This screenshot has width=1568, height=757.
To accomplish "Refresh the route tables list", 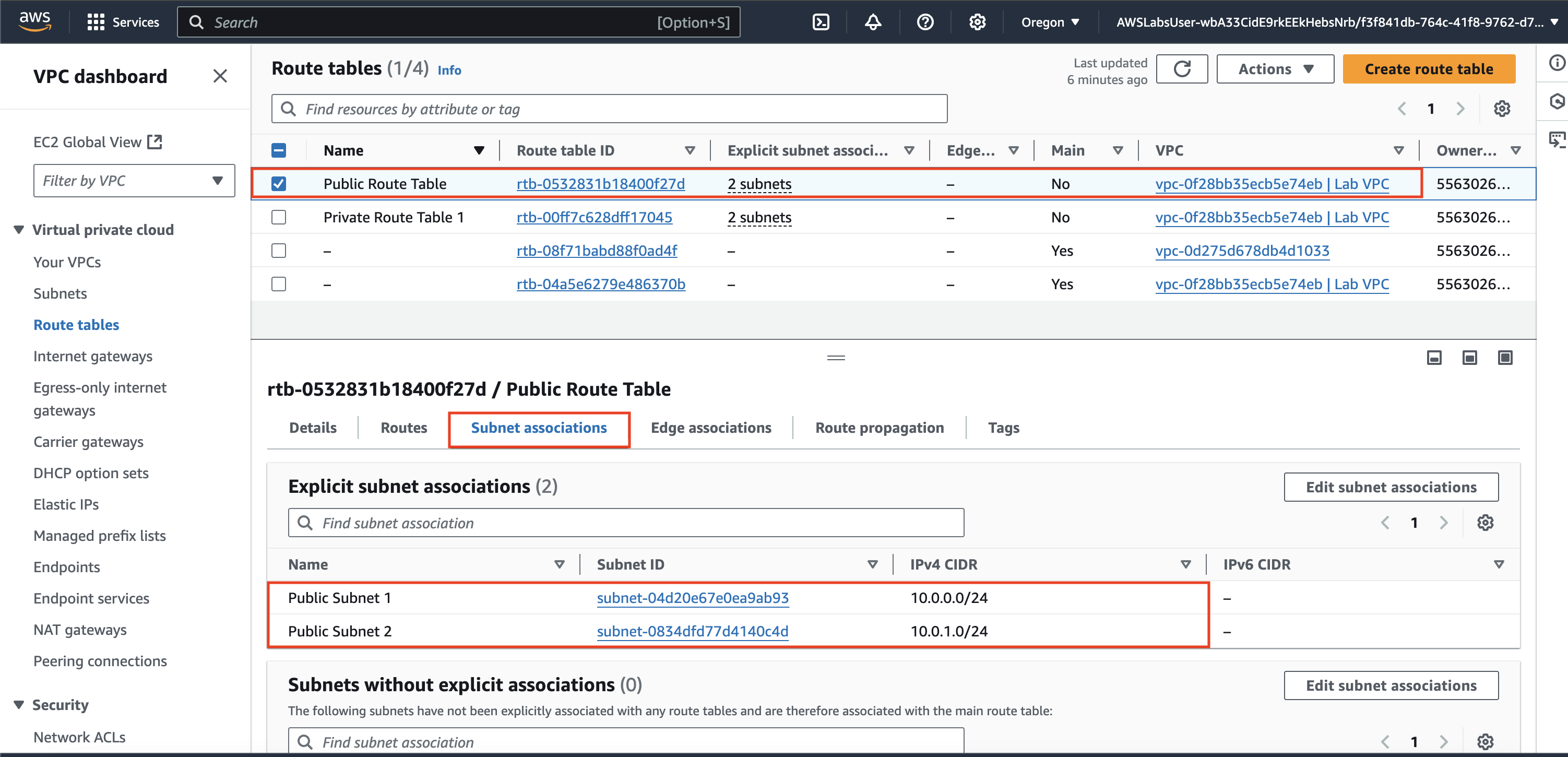I will point(1181,69).
